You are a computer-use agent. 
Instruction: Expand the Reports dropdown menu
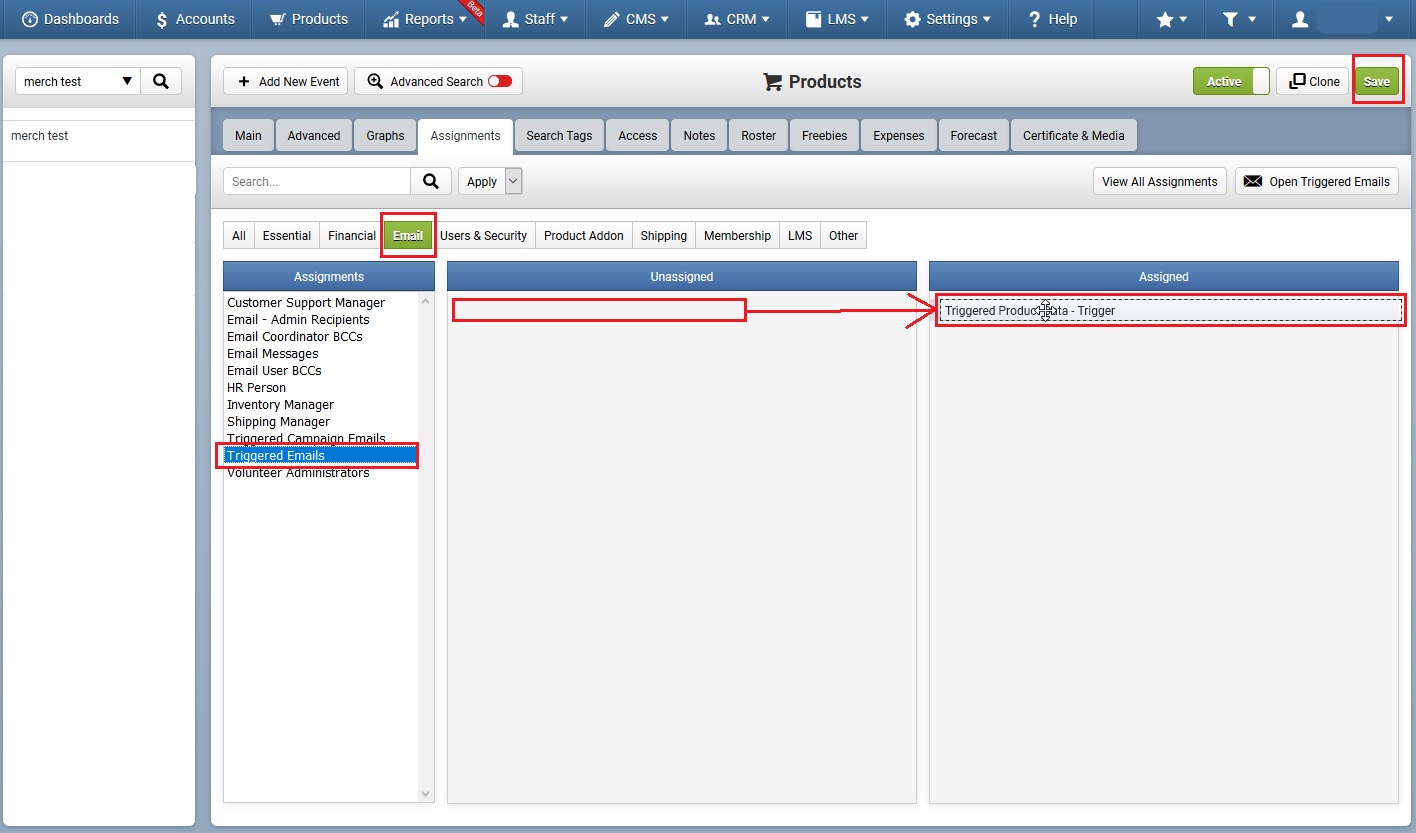click(425, 19)
